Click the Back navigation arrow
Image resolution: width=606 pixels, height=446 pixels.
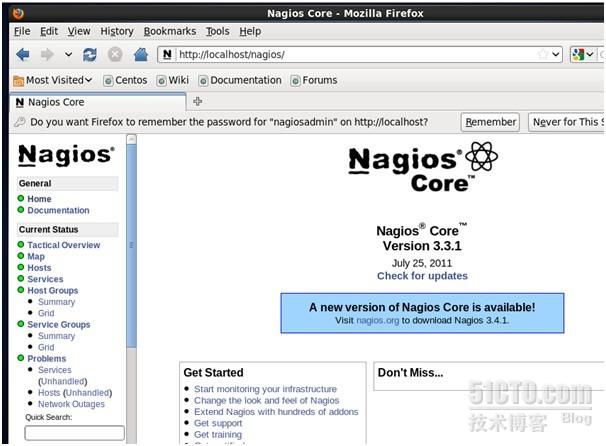click(23, 54)
